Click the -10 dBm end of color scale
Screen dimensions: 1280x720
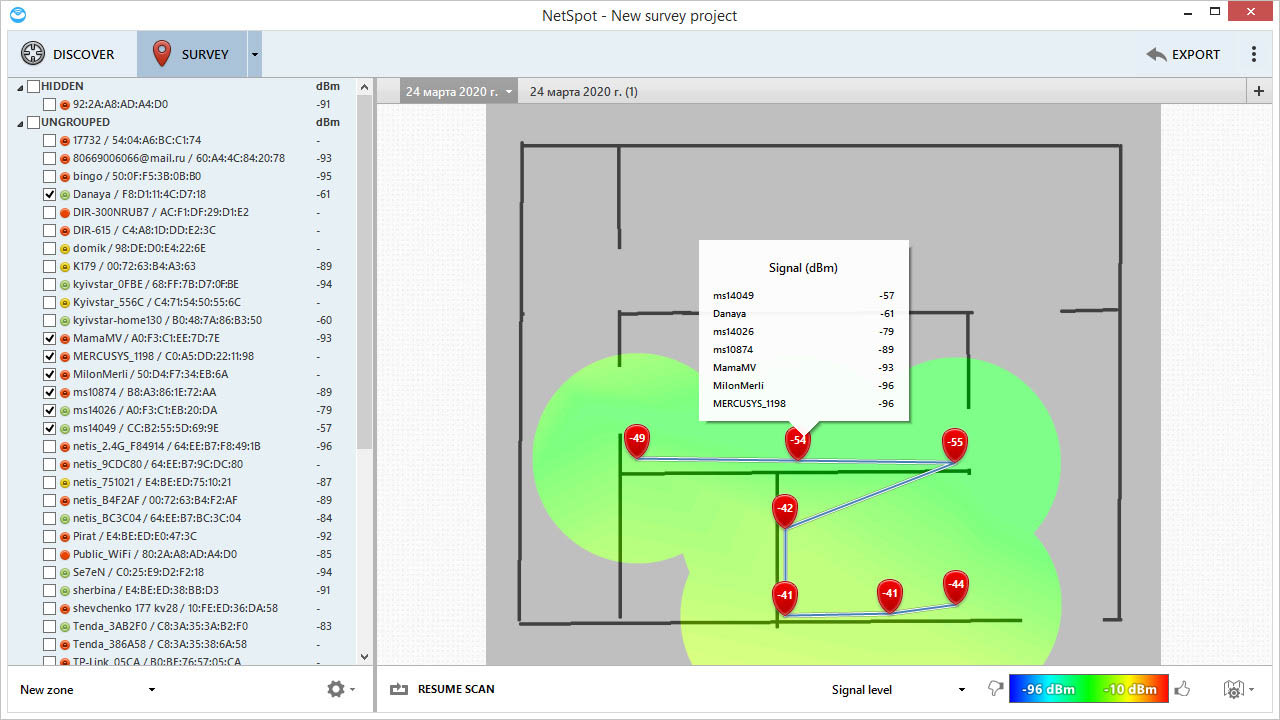1129,689
